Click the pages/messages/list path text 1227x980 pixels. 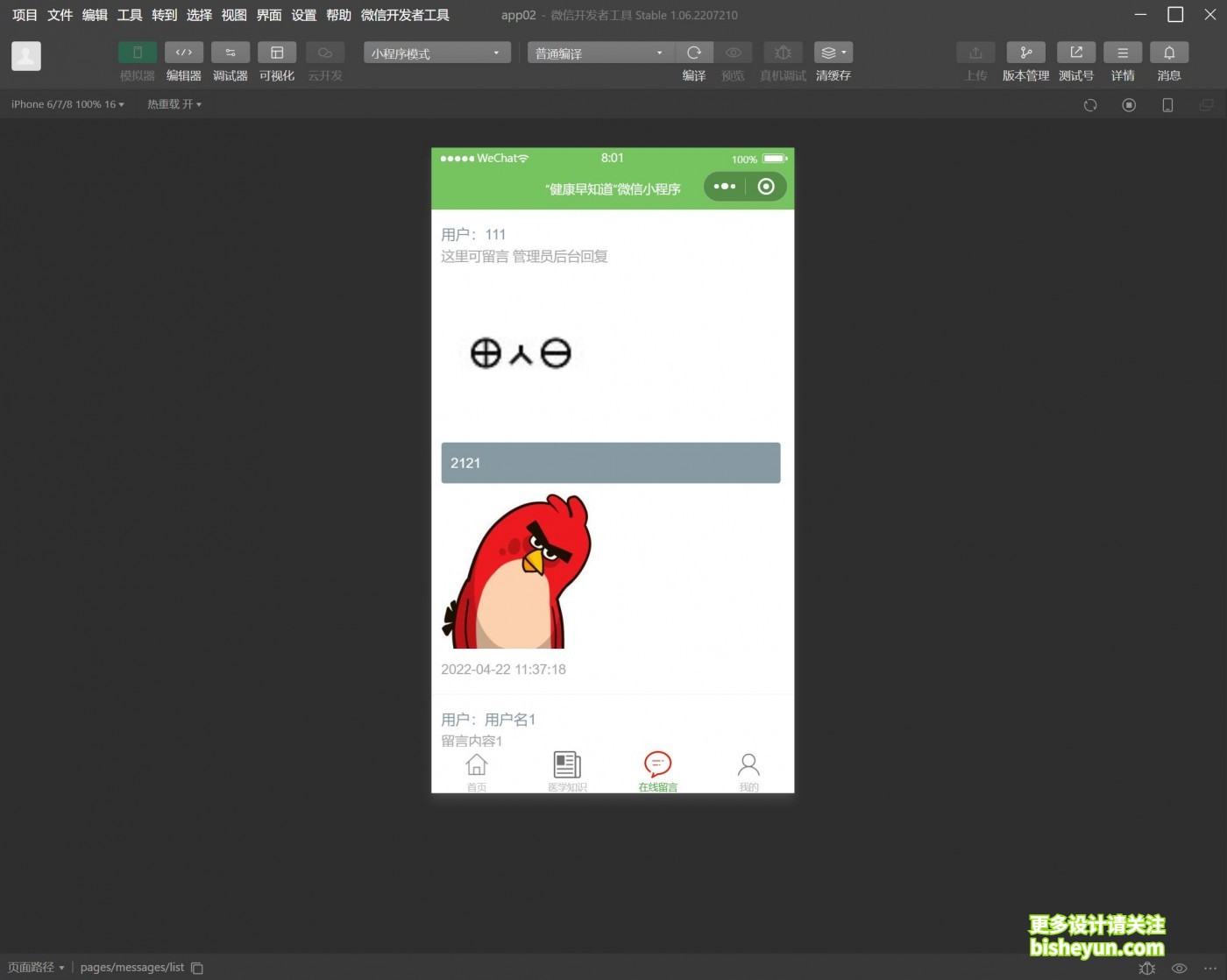point(132,968)
